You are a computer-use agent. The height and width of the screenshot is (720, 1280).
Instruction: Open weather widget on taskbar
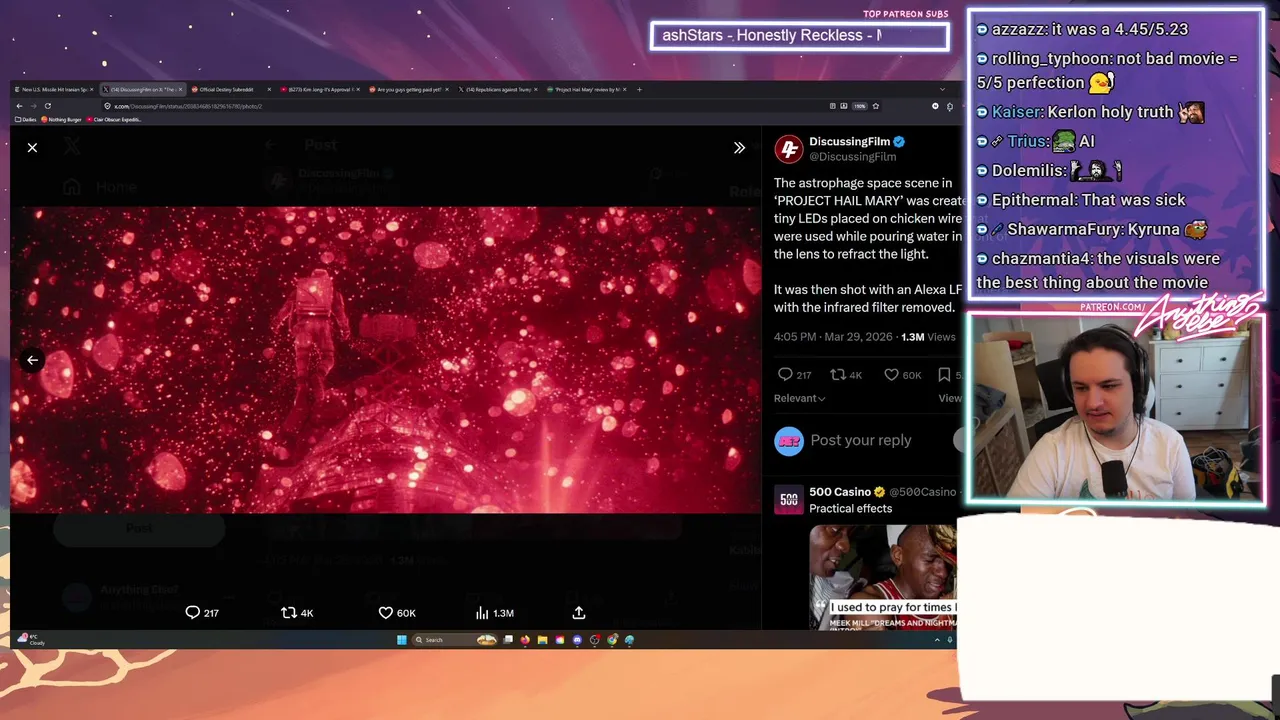[32, 640]
